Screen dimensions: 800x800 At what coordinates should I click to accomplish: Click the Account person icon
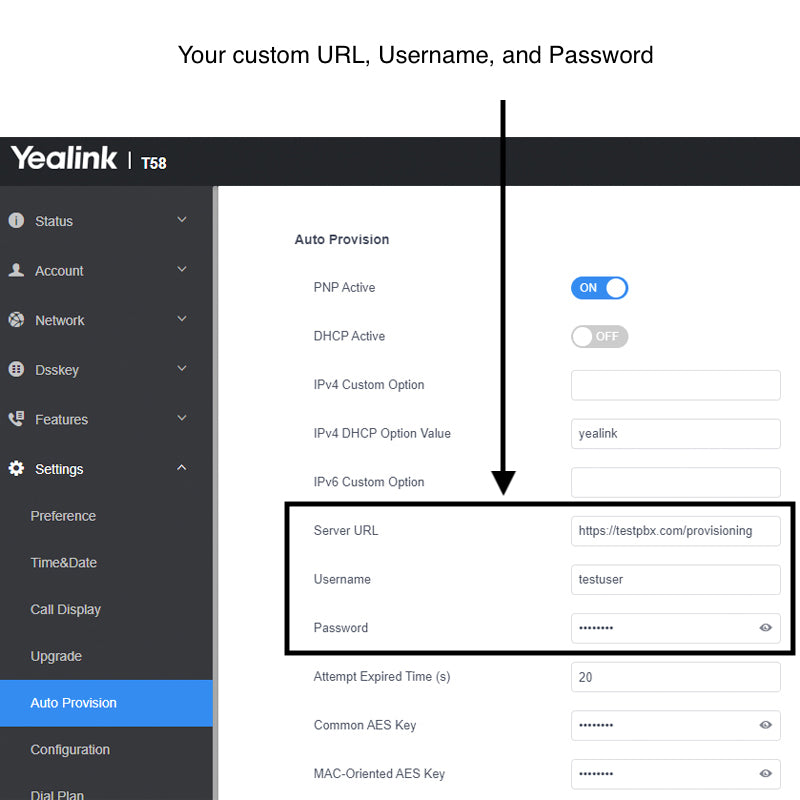coord(16,270)
